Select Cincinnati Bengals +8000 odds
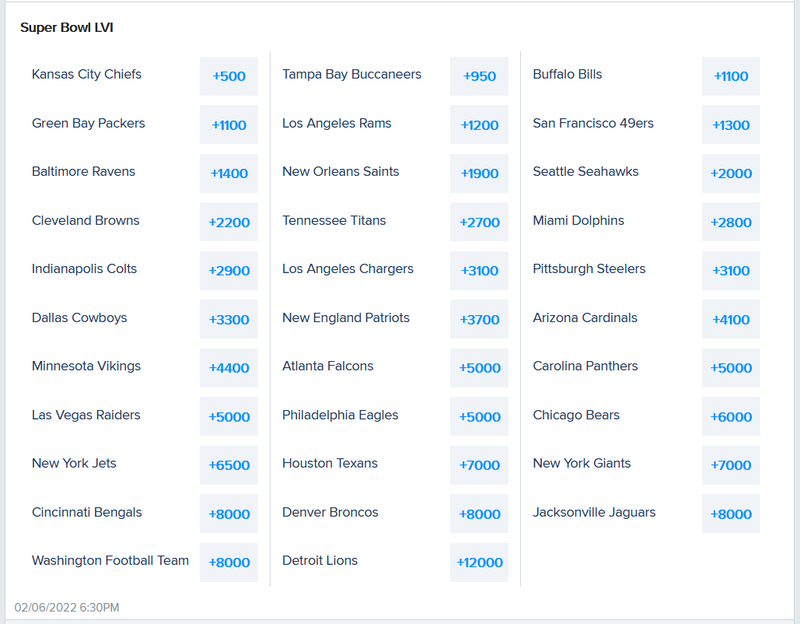The height and width of the screenshot is (624, 800). (229, 514)
